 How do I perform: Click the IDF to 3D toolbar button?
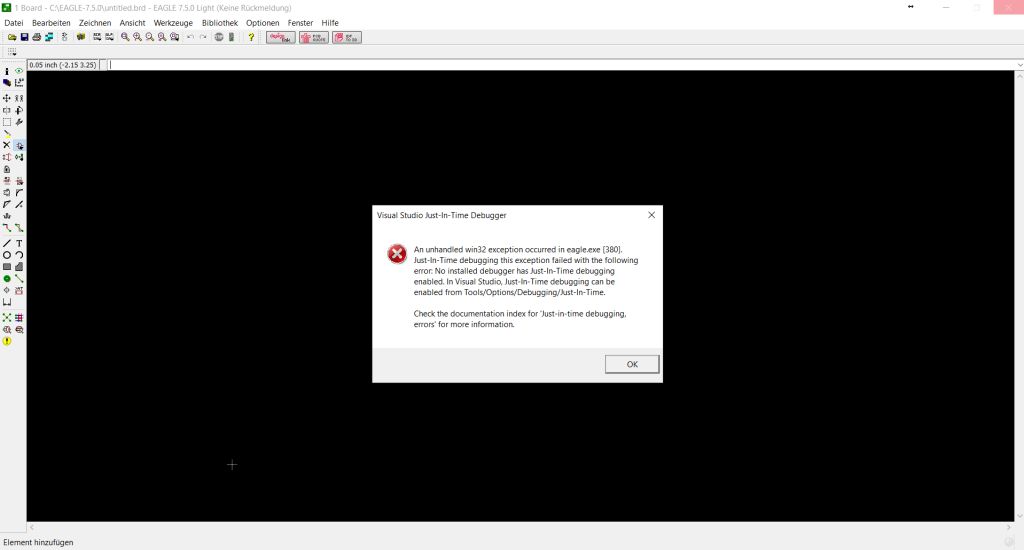[x=347, y=37]
